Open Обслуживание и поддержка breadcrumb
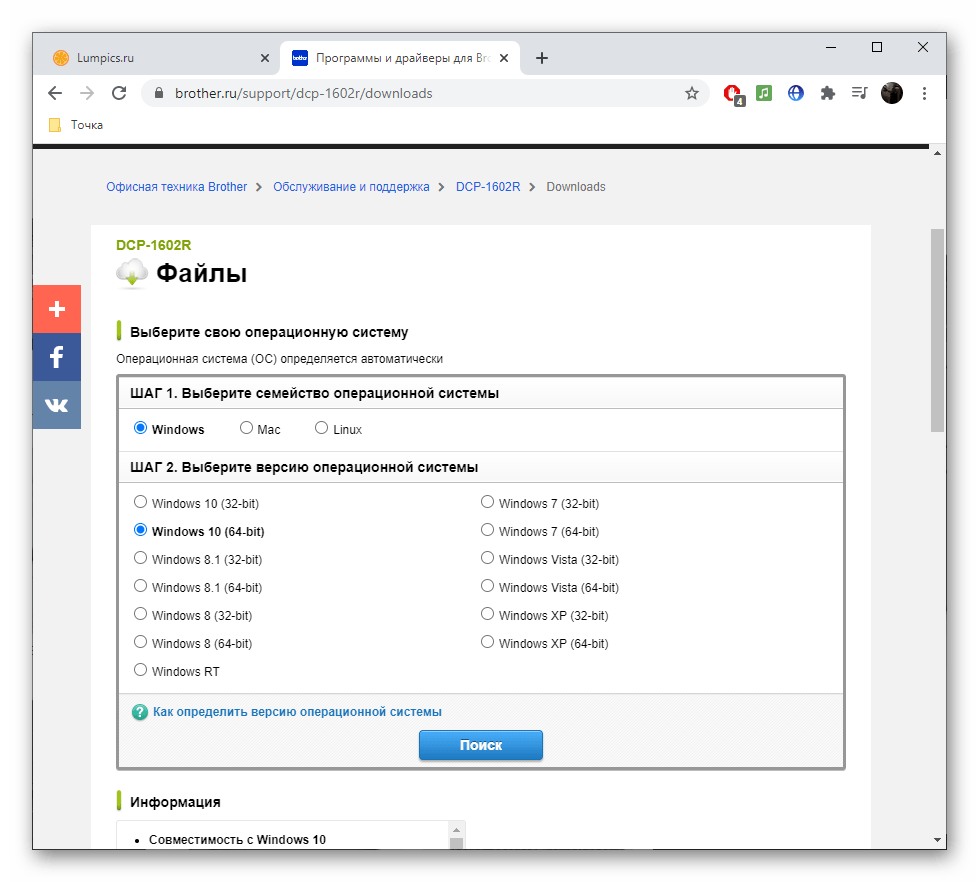979x882 pixels. 352,187
